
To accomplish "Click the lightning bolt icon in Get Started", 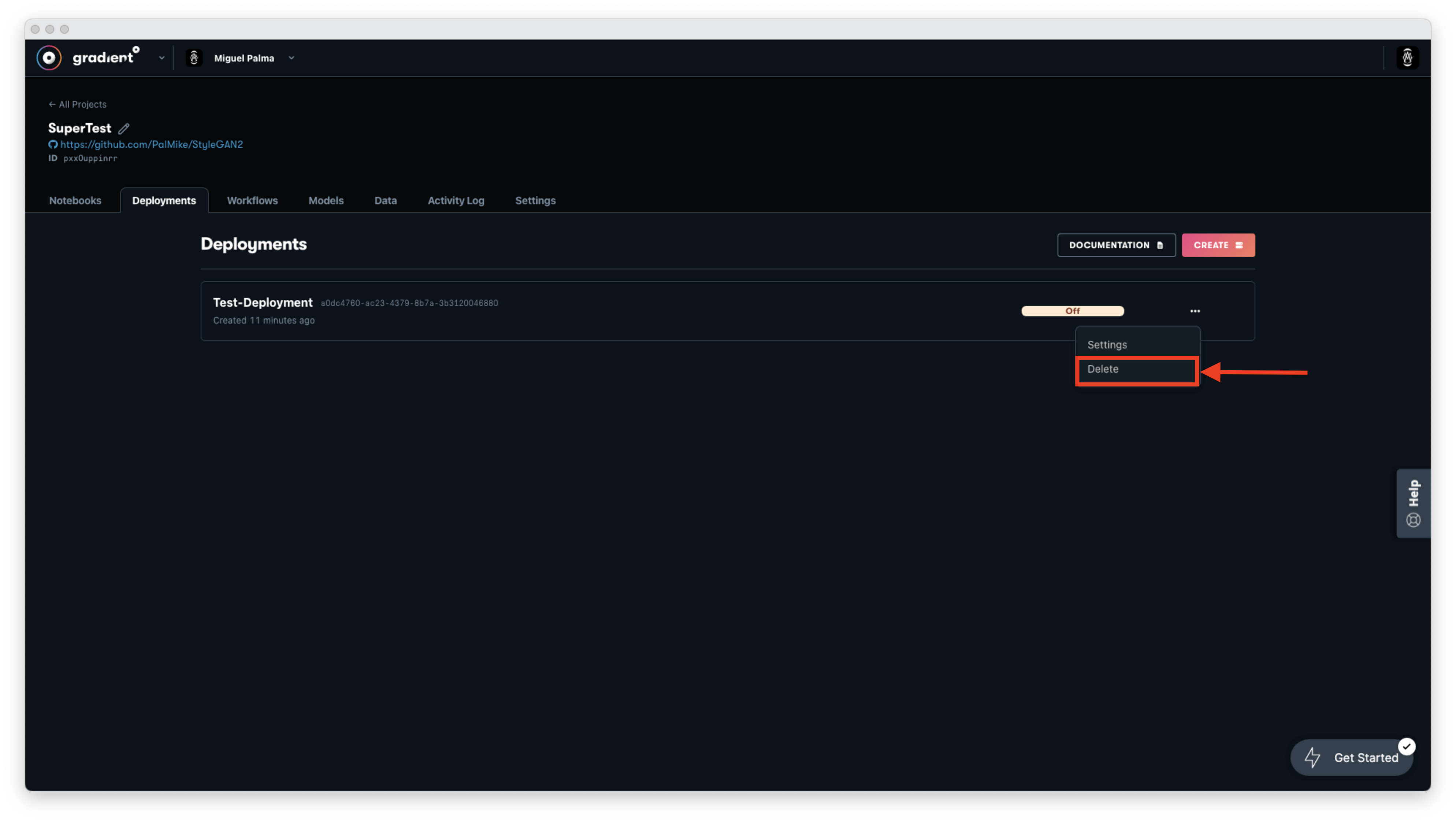I will (x=1312, y=758).
